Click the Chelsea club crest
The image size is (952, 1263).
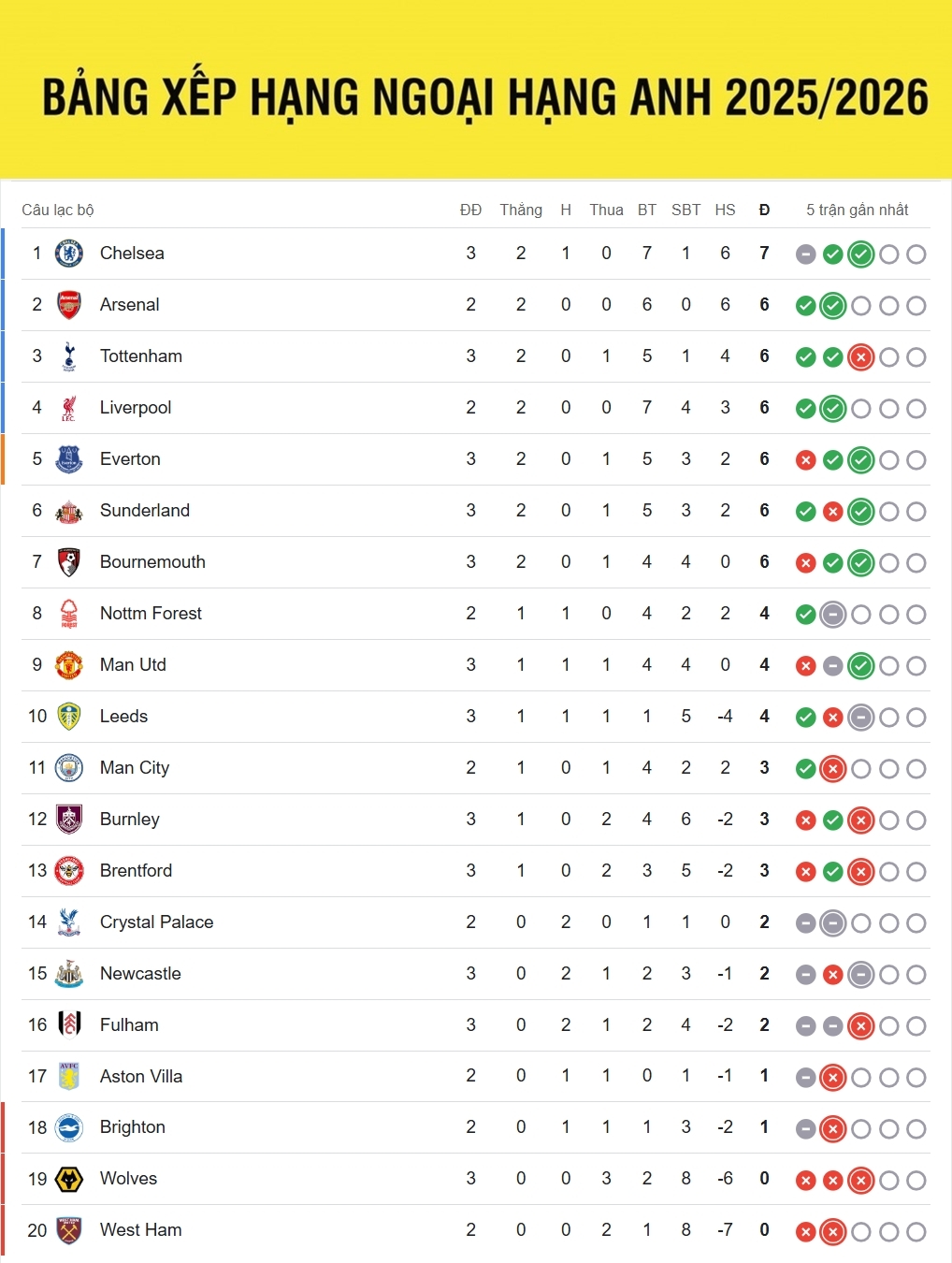click(69, 254)
